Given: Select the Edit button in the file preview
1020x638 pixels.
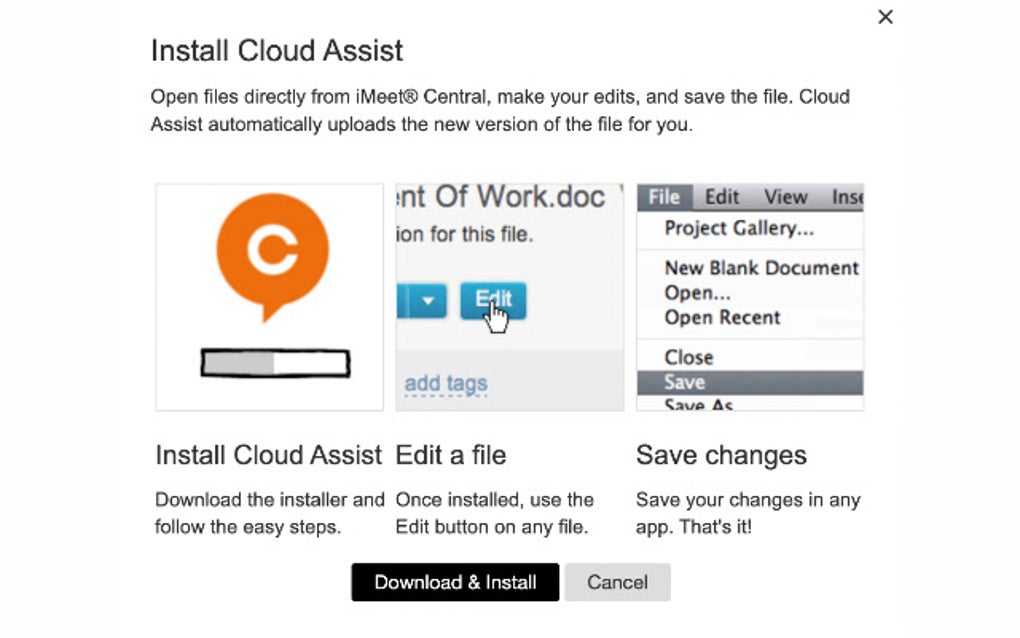Looking at the screenshot, I should pyautogui.click(x=493, y=300).
